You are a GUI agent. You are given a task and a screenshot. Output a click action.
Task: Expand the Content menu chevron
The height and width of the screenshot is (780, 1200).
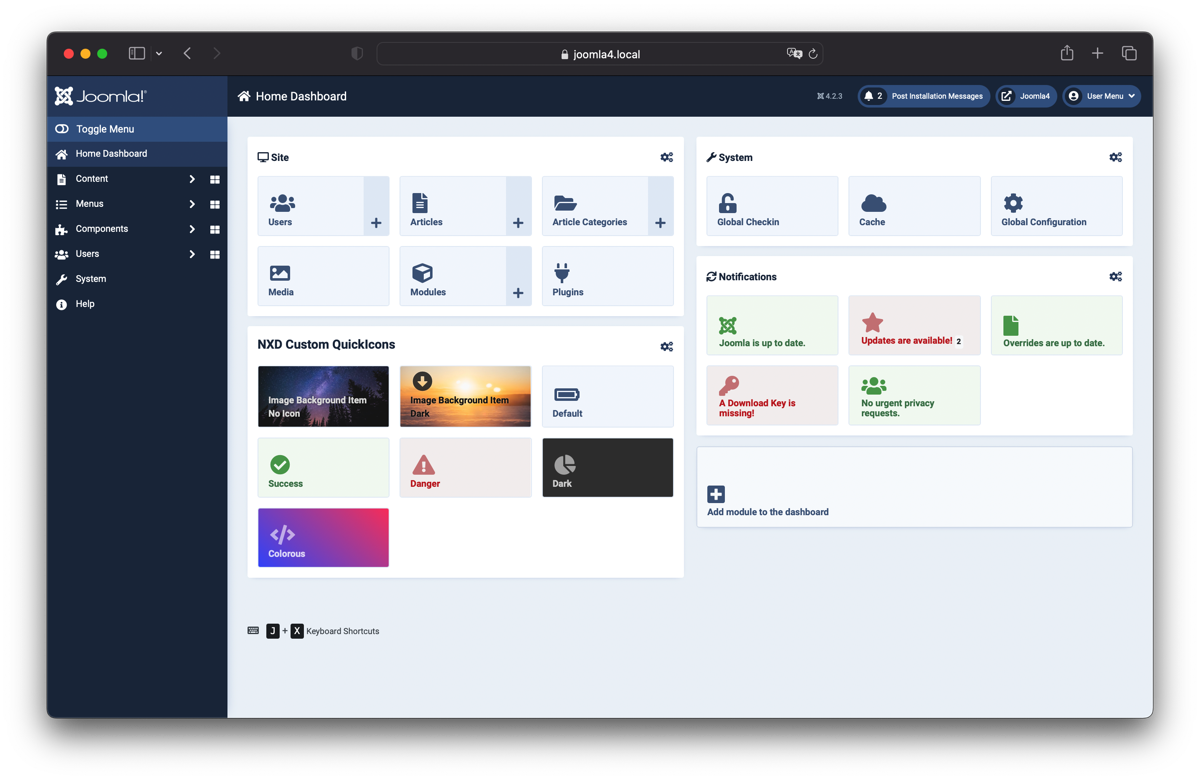pos(192,179)
